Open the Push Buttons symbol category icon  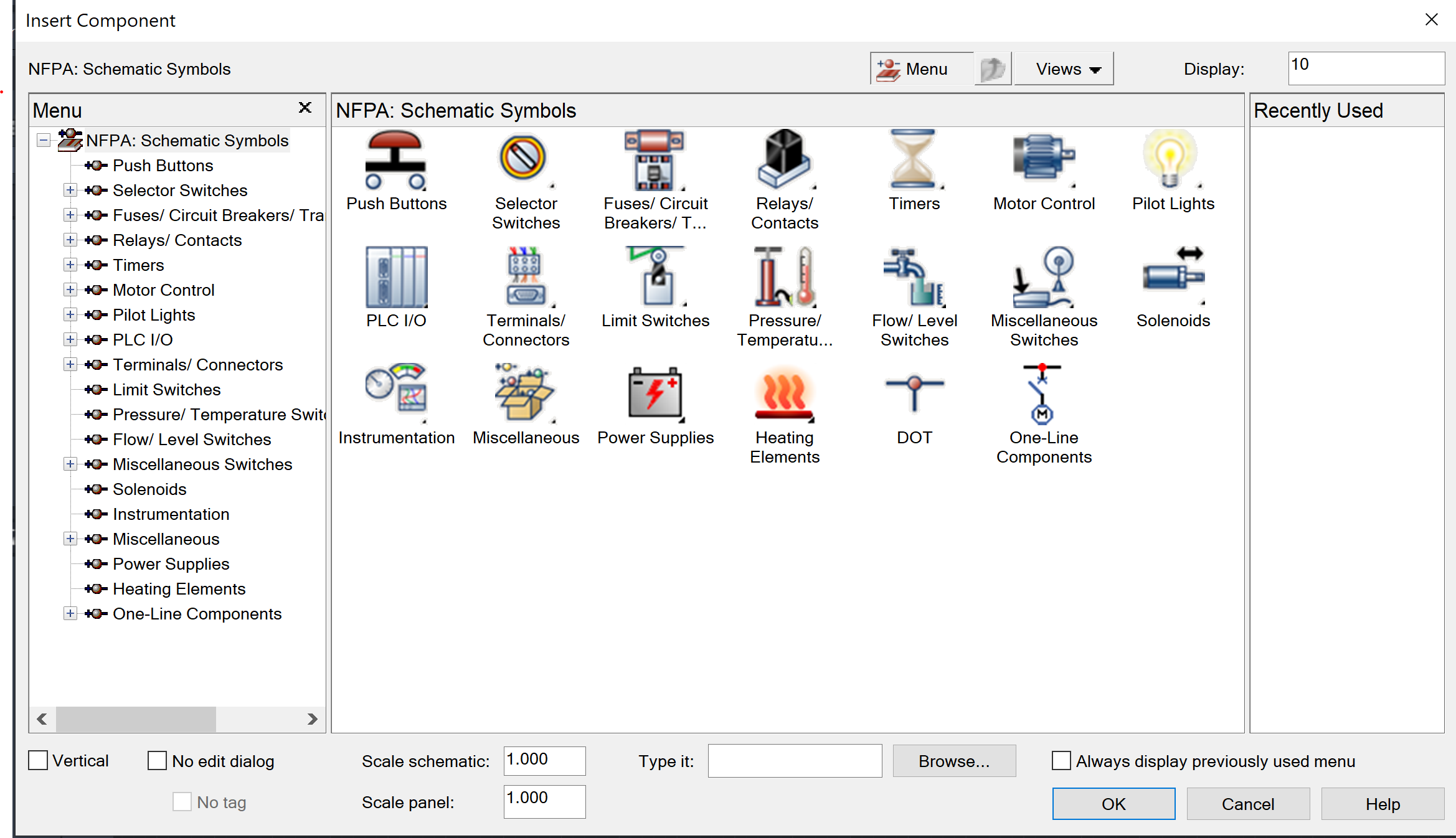[395, 161]
